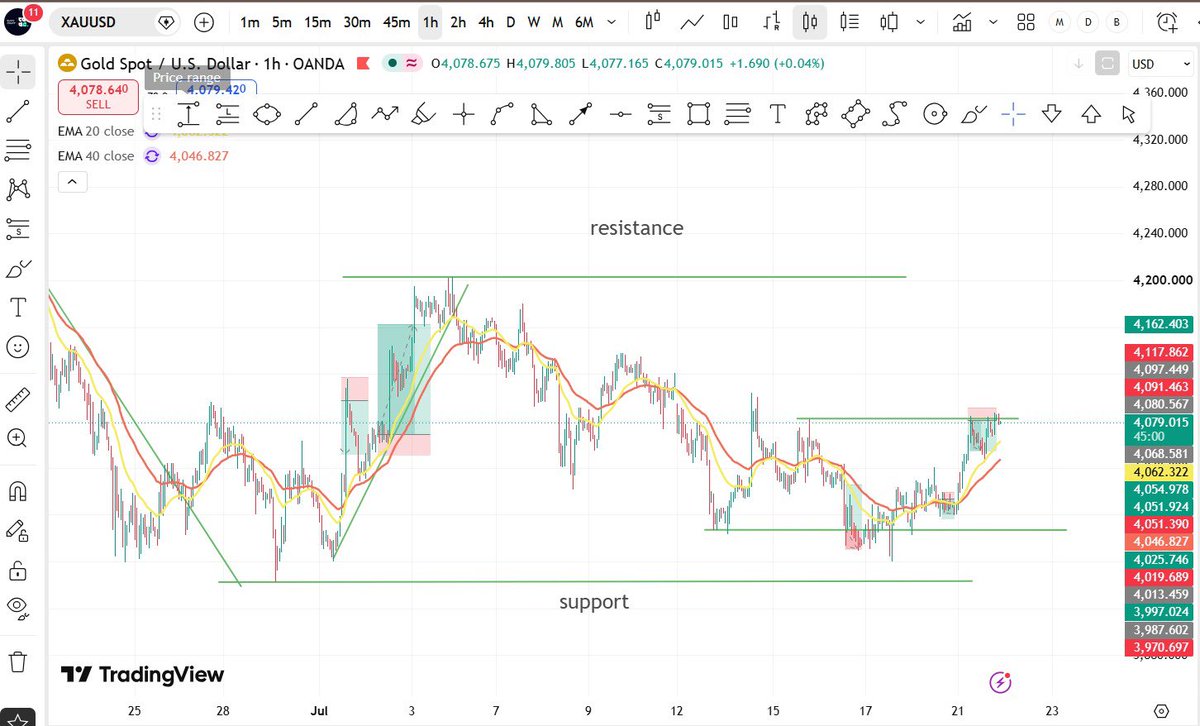This screenshot has height=726, width=1200.
Task: Click the trash icon to remove drawings
Action: coord(18,661)
